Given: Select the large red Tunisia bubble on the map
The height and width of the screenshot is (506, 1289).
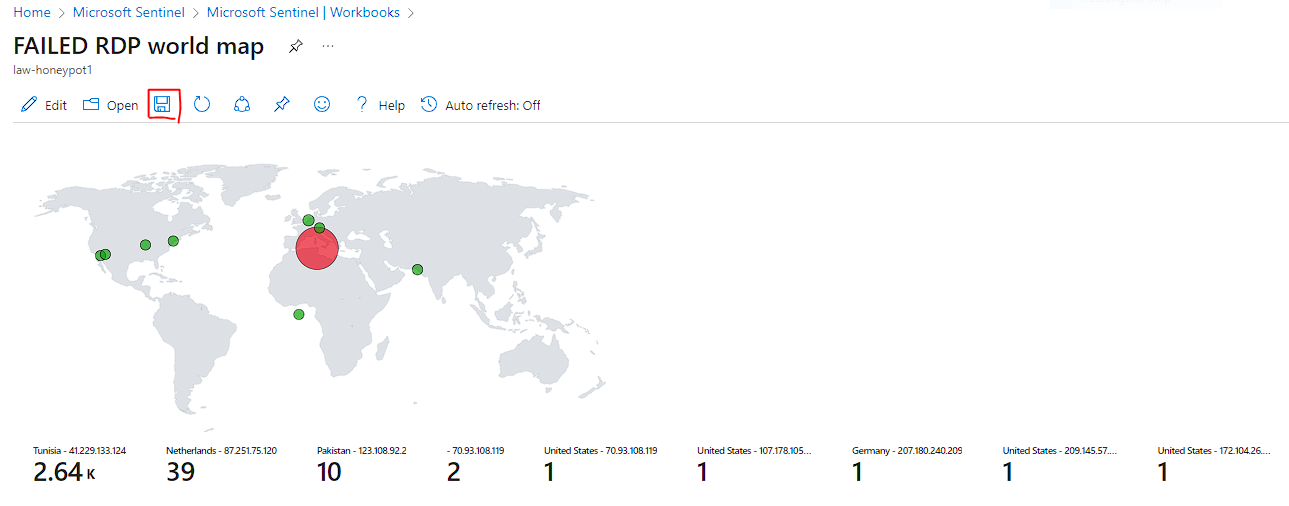Looking at the screenshot, I should point(318,248).
